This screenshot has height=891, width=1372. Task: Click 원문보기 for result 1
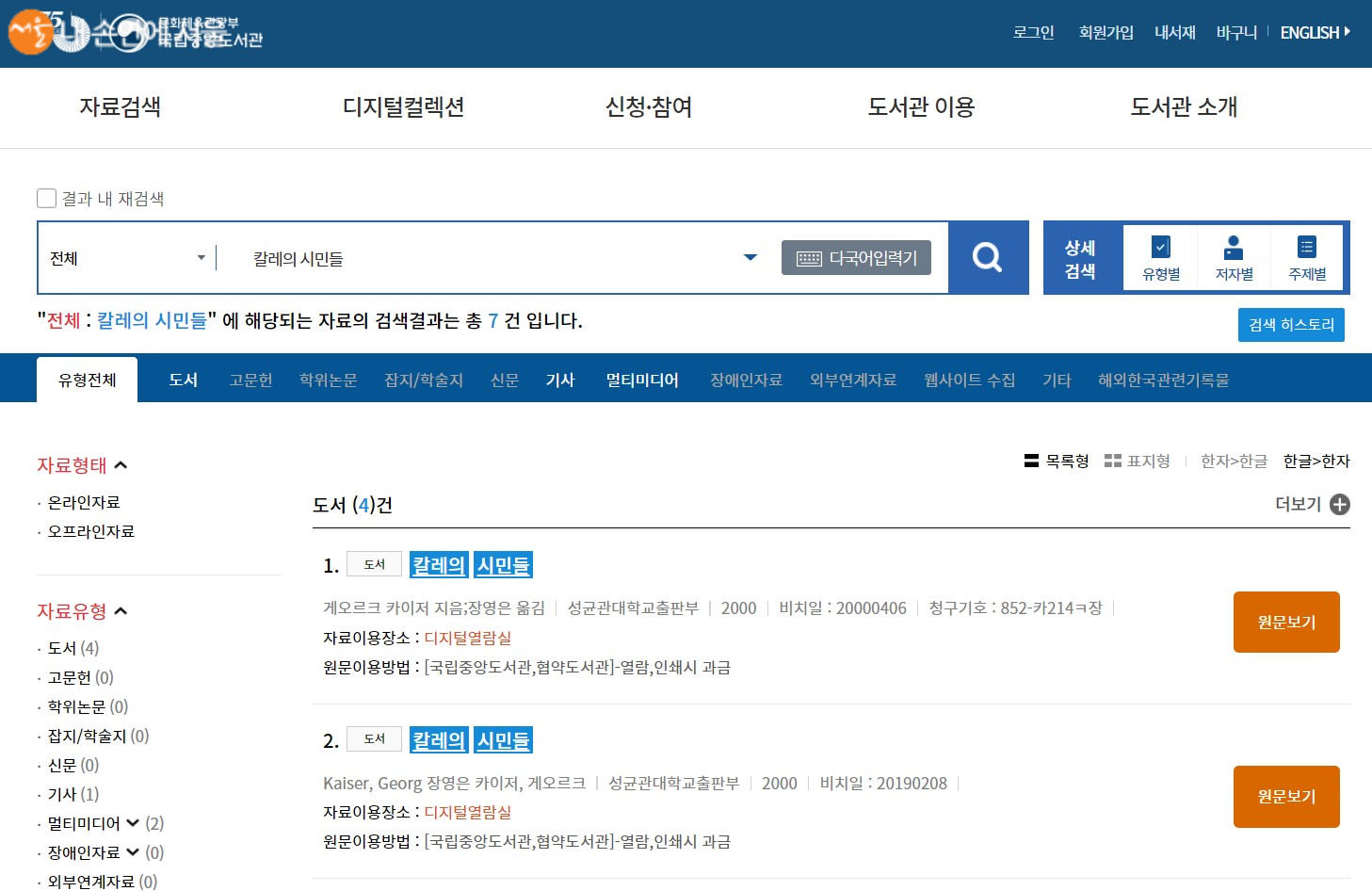click(1286, 622)
